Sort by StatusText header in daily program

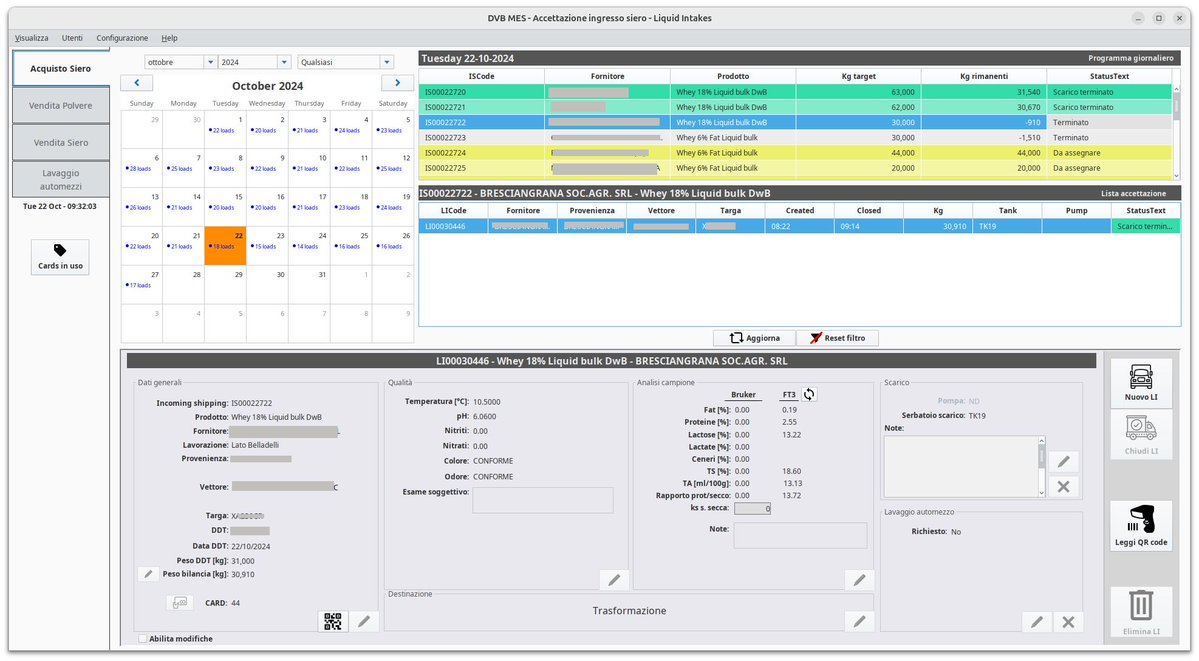[1109, 77]
